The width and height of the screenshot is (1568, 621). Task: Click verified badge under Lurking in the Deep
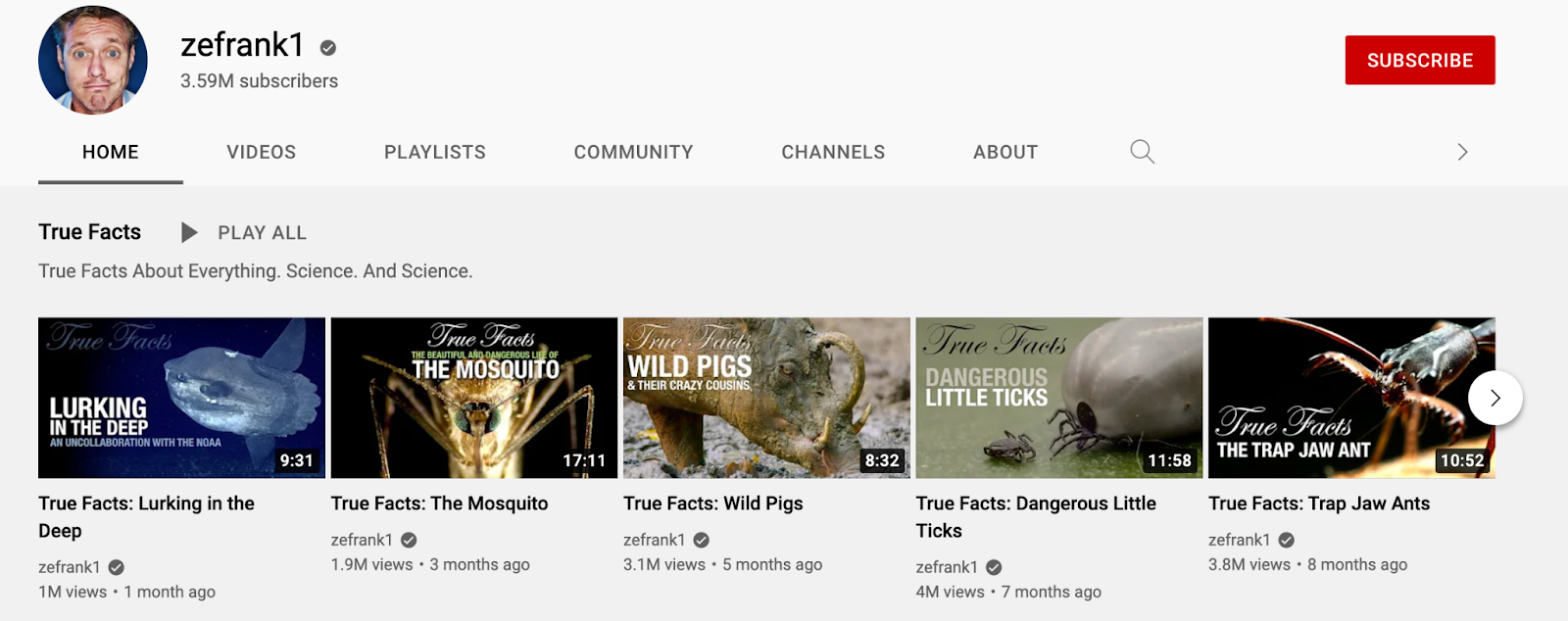[117, 567]
